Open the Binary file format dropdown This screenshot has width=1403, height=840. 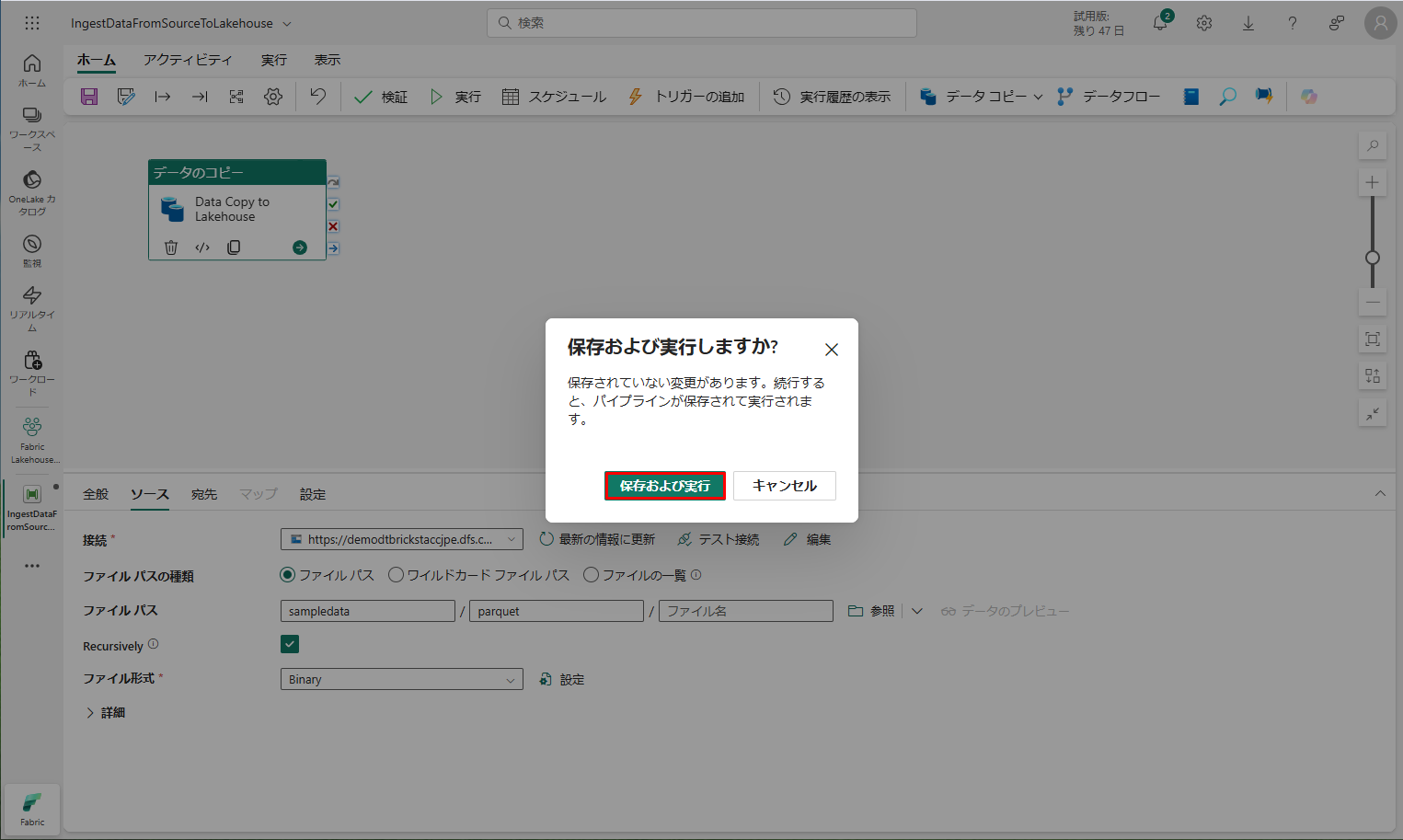click(401, 680)
